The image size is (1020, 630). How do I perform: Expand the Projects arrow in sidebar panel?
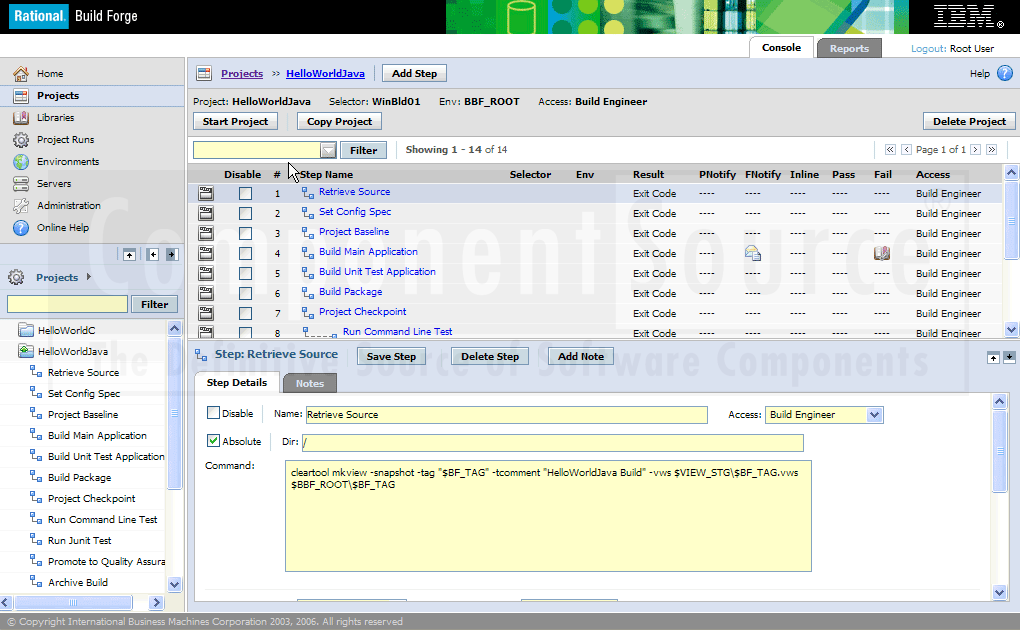[x=88, y=277]
